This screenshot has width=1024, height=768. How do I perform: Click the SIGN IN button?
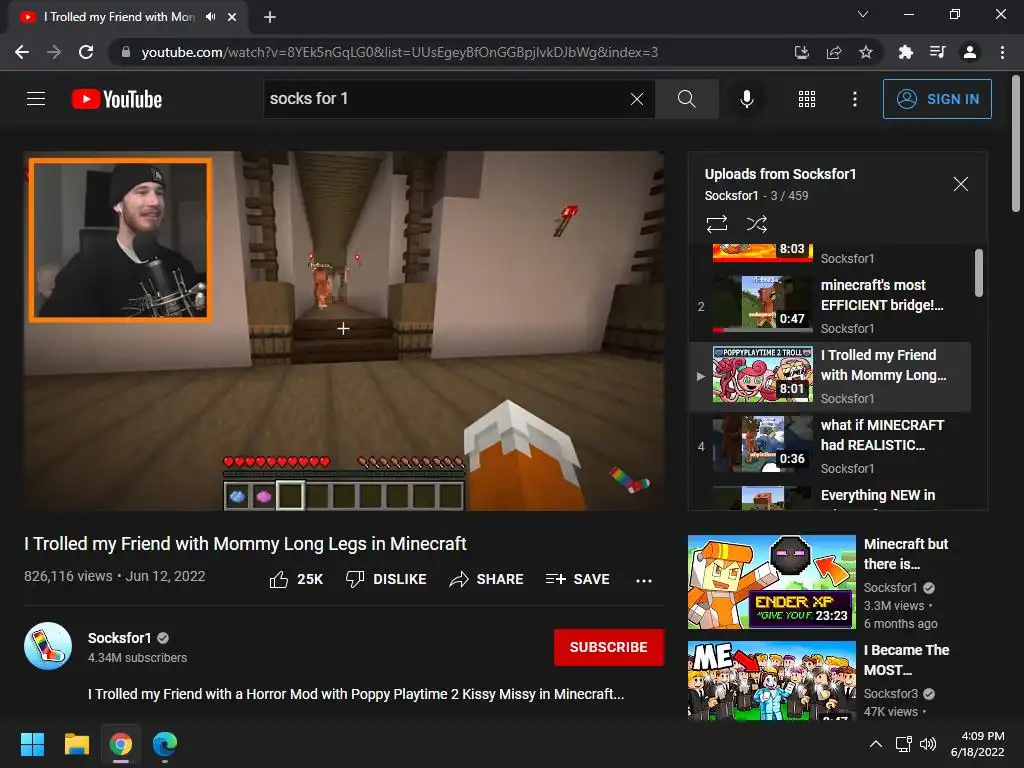point(937,99)
